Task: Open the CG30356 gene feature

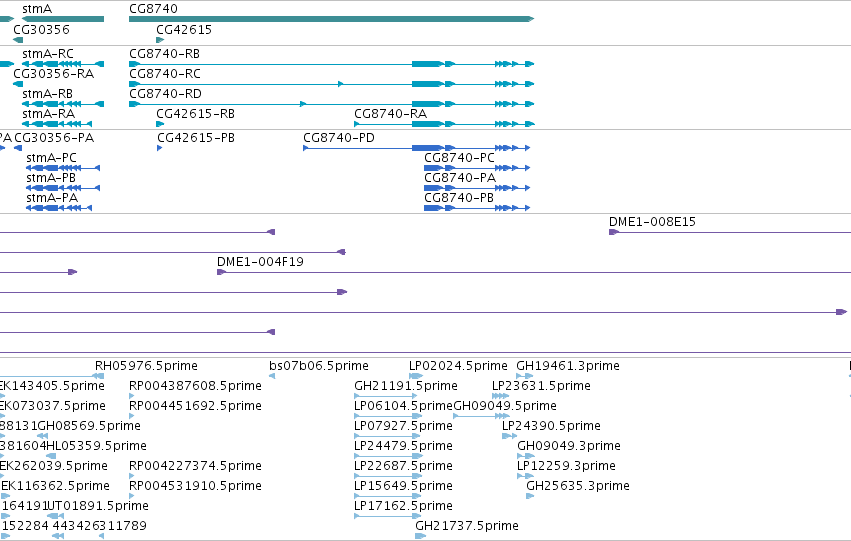Action: click(18, 40)
